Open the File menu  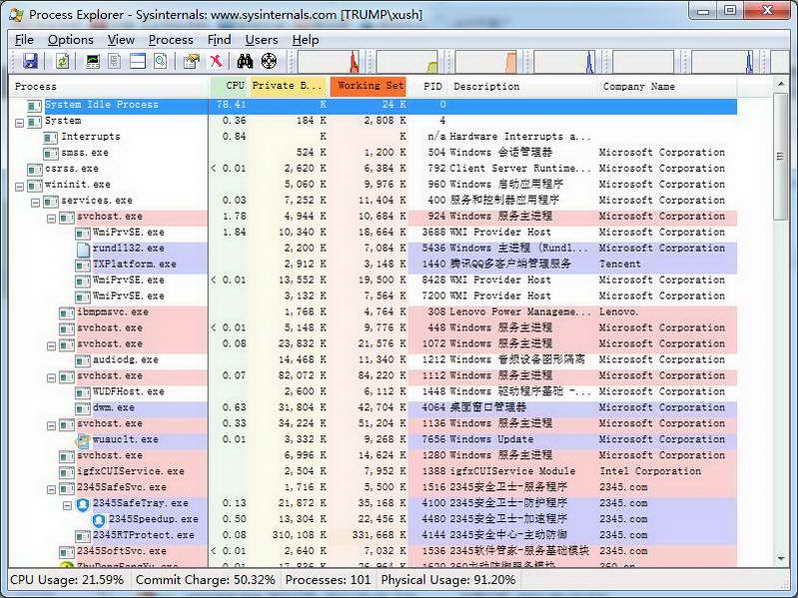coord(24,40)
